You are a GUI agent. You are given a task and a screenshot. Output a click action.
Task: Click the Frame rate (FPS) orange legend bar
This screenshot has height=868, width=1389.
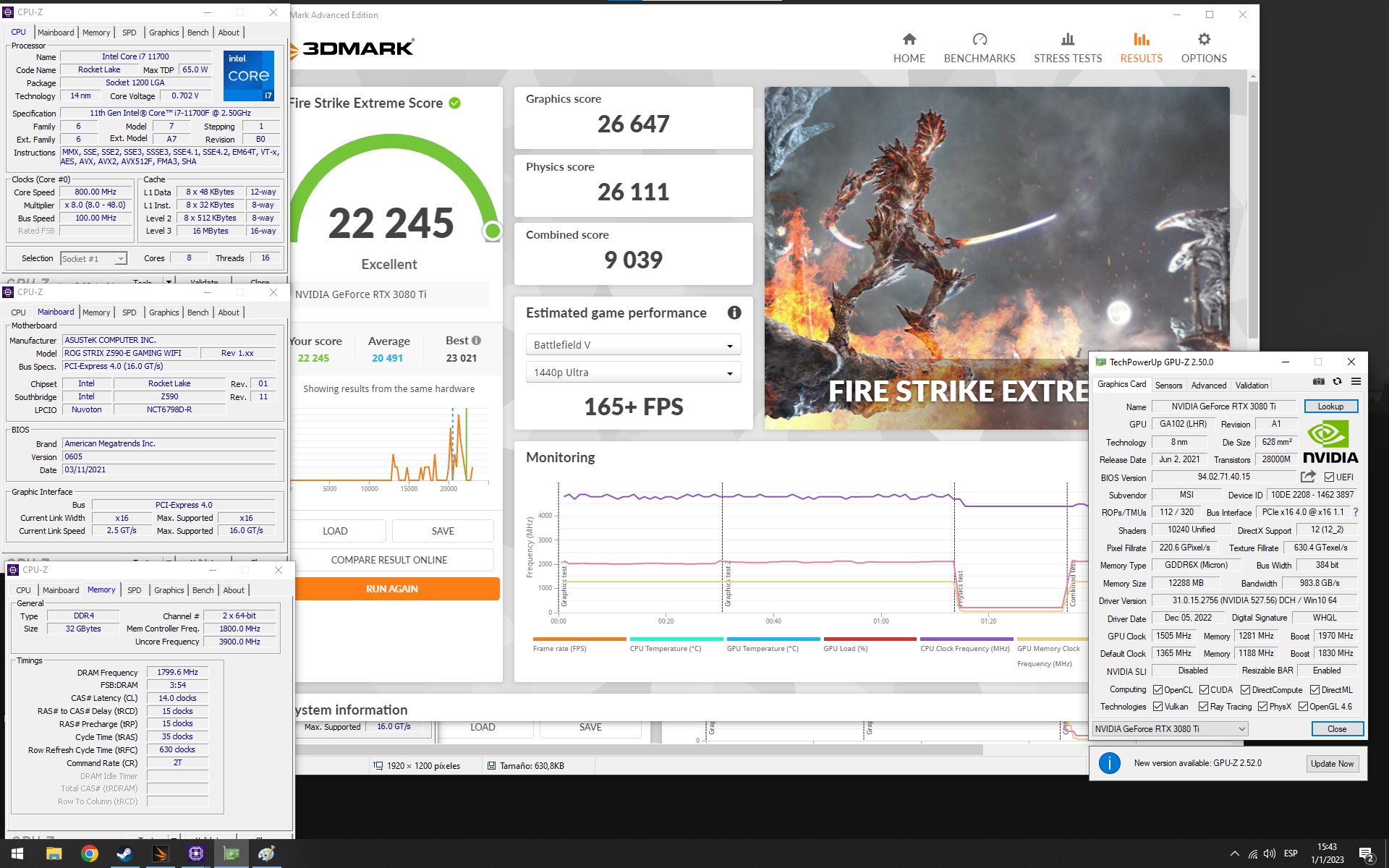(579, 639)
